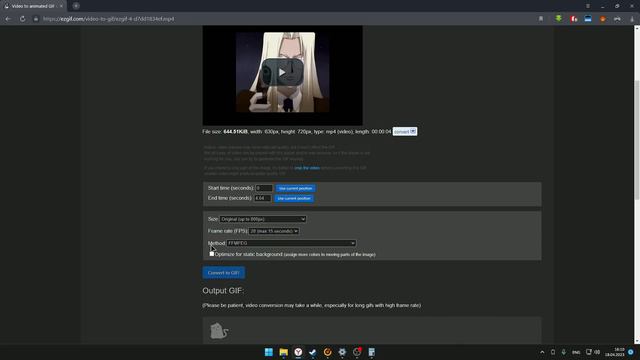Screen dimensions: 640x360
Task: Use current position for Start time
Action: (296, 188)
